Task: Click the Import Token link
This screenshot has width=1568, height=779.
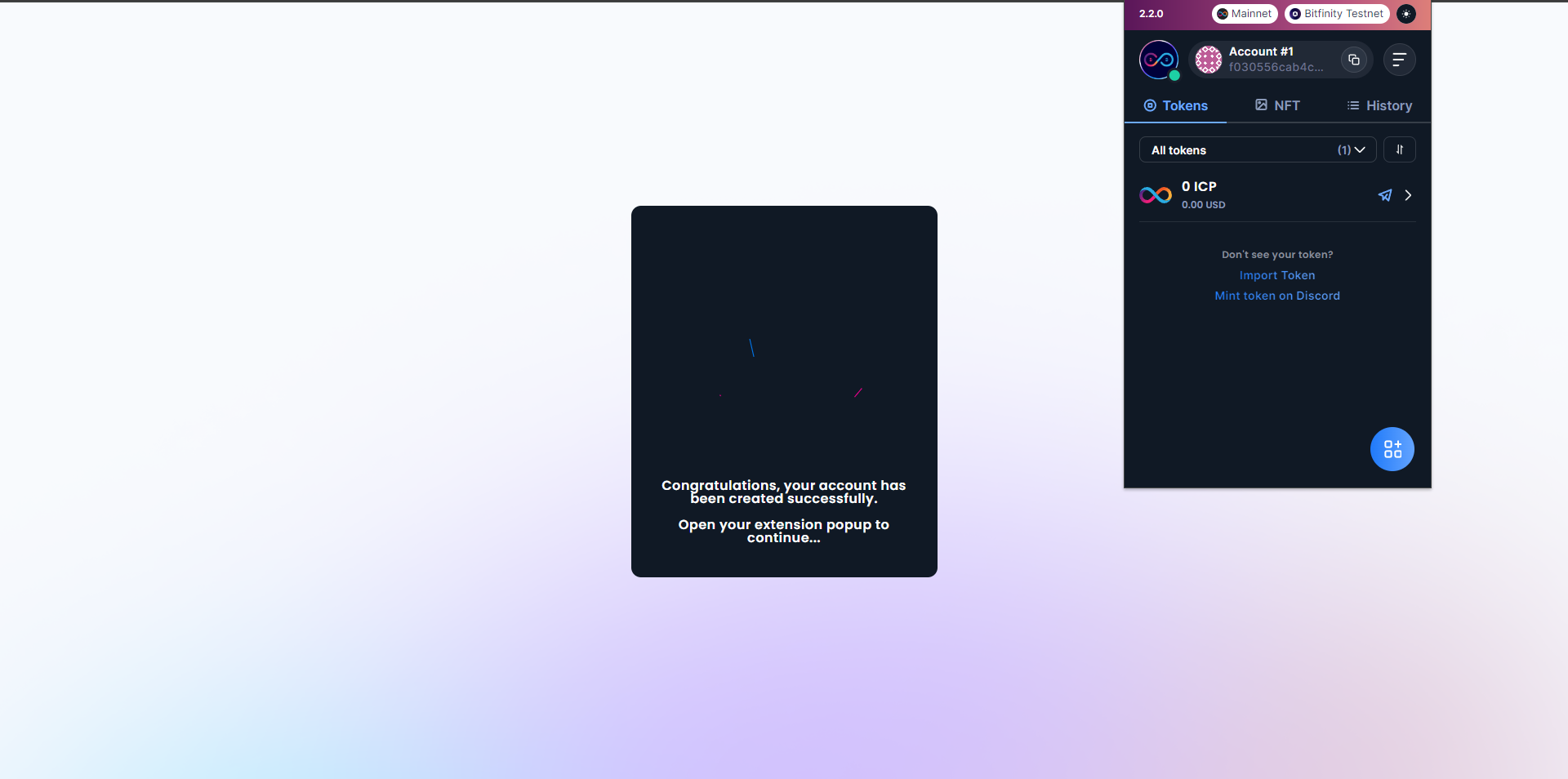Action: pos(1277,275)
